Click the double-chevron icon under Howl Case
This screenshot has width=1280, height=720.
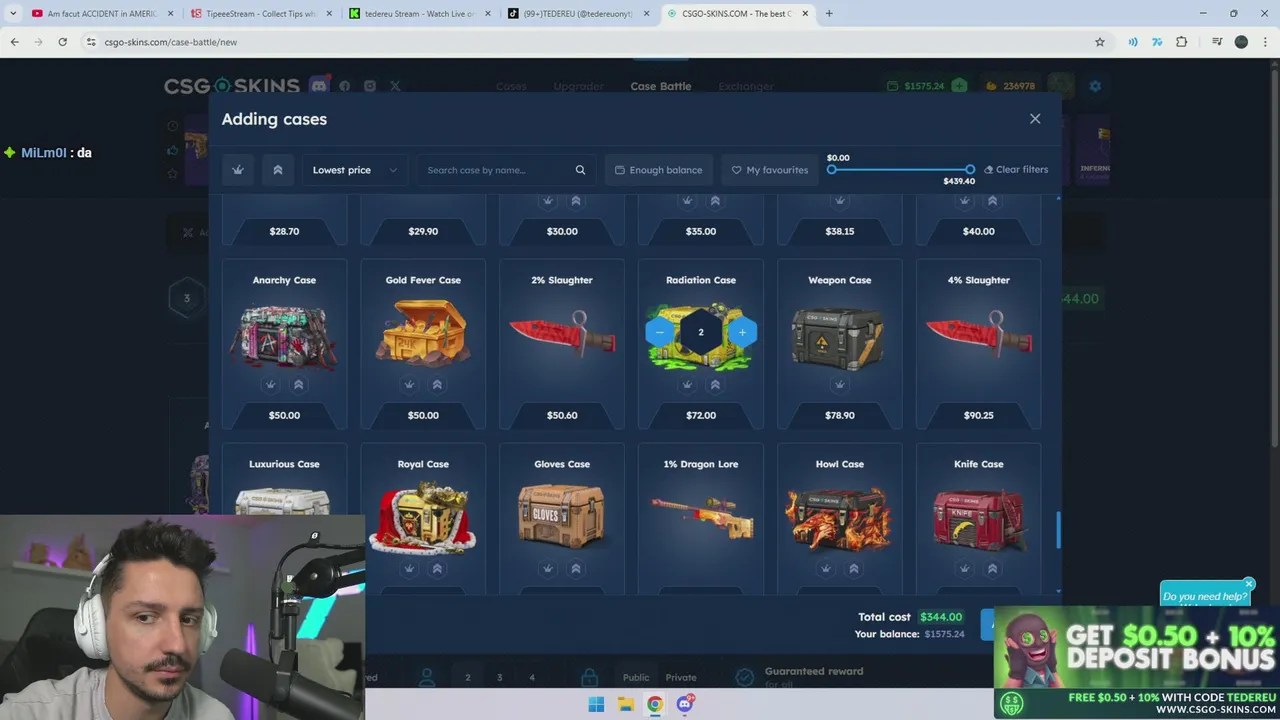click(x=854, y=569)
